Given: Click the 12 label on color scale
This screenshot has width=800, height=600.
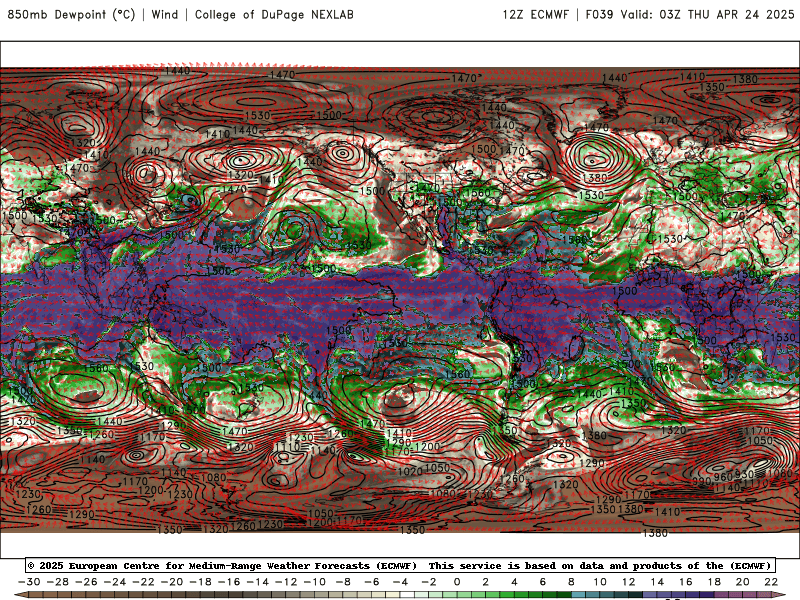Looking at the screenshot, I should 629,582.
